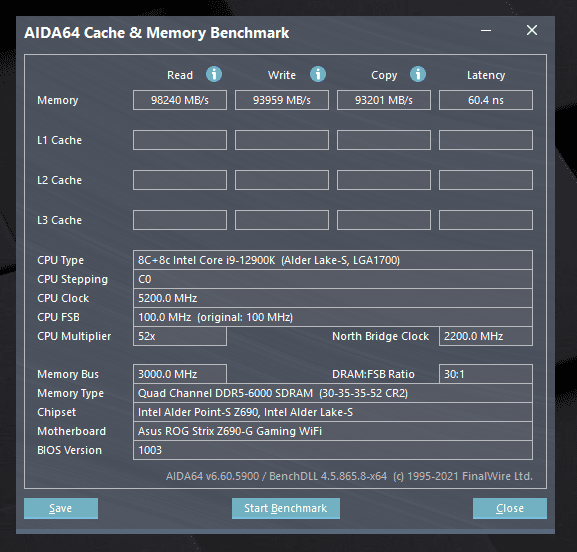This screenshot has width=577, height=552.
Task: Click the North Bridge Clock label
Action: tap(380, 336)
